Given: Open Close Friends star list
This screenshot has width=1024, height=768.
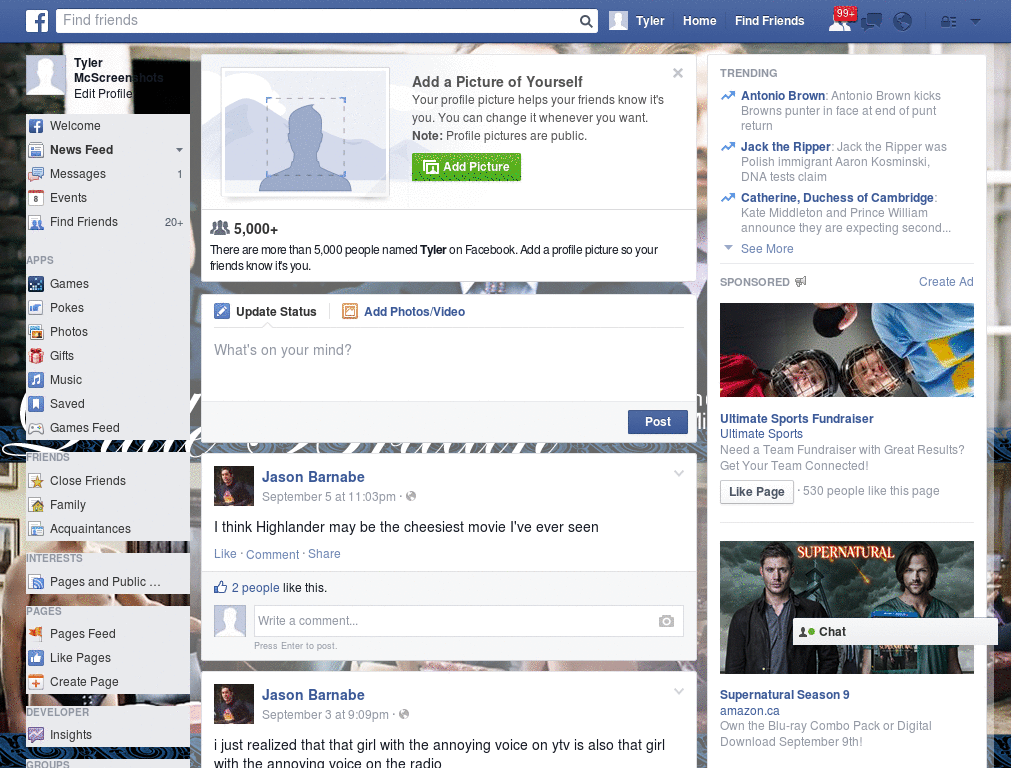Looking at the screenshot, I should coord(108,481).
